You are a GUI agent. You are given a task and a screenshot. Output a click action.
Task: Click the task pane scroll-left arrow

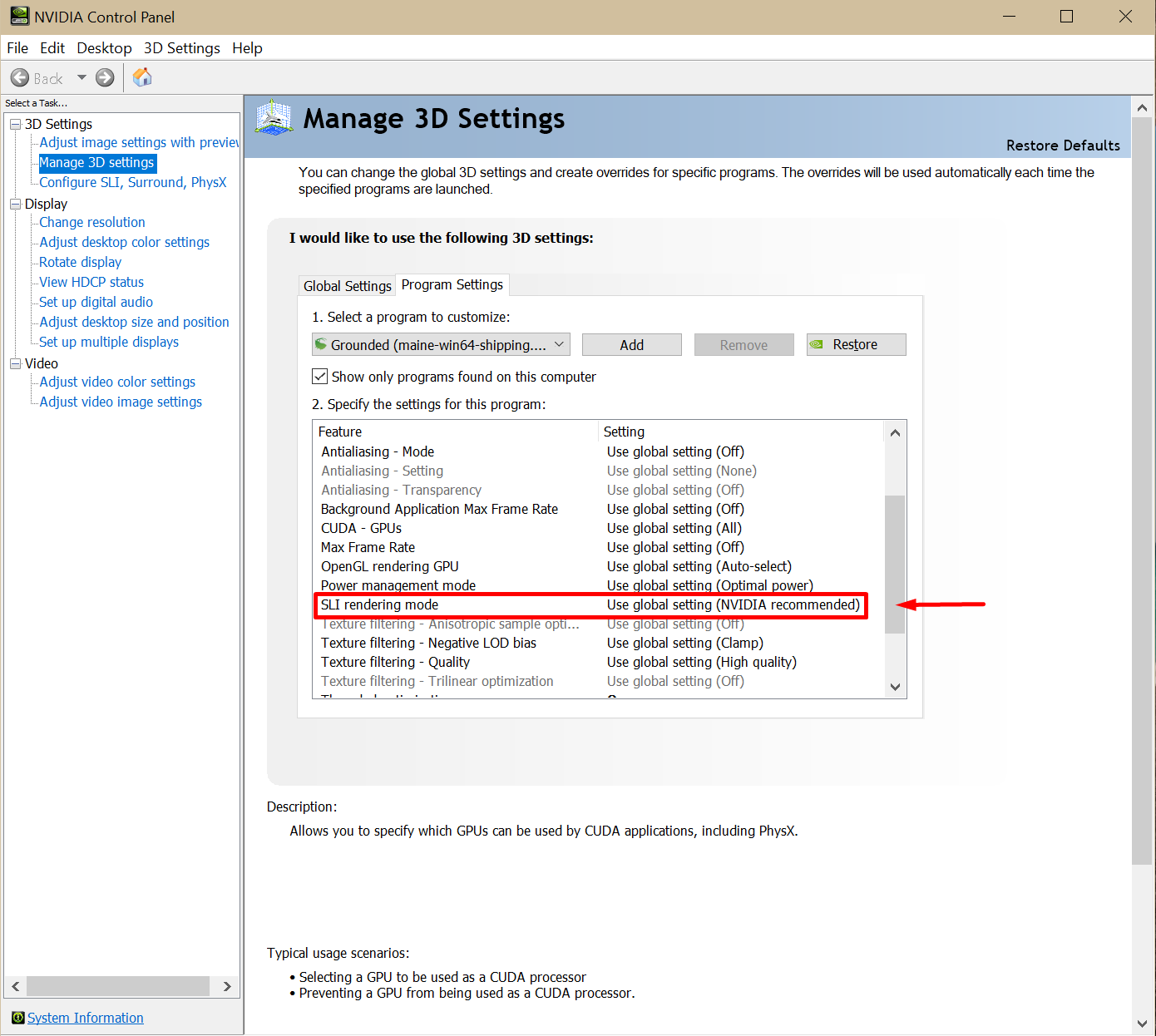point(15,986)
